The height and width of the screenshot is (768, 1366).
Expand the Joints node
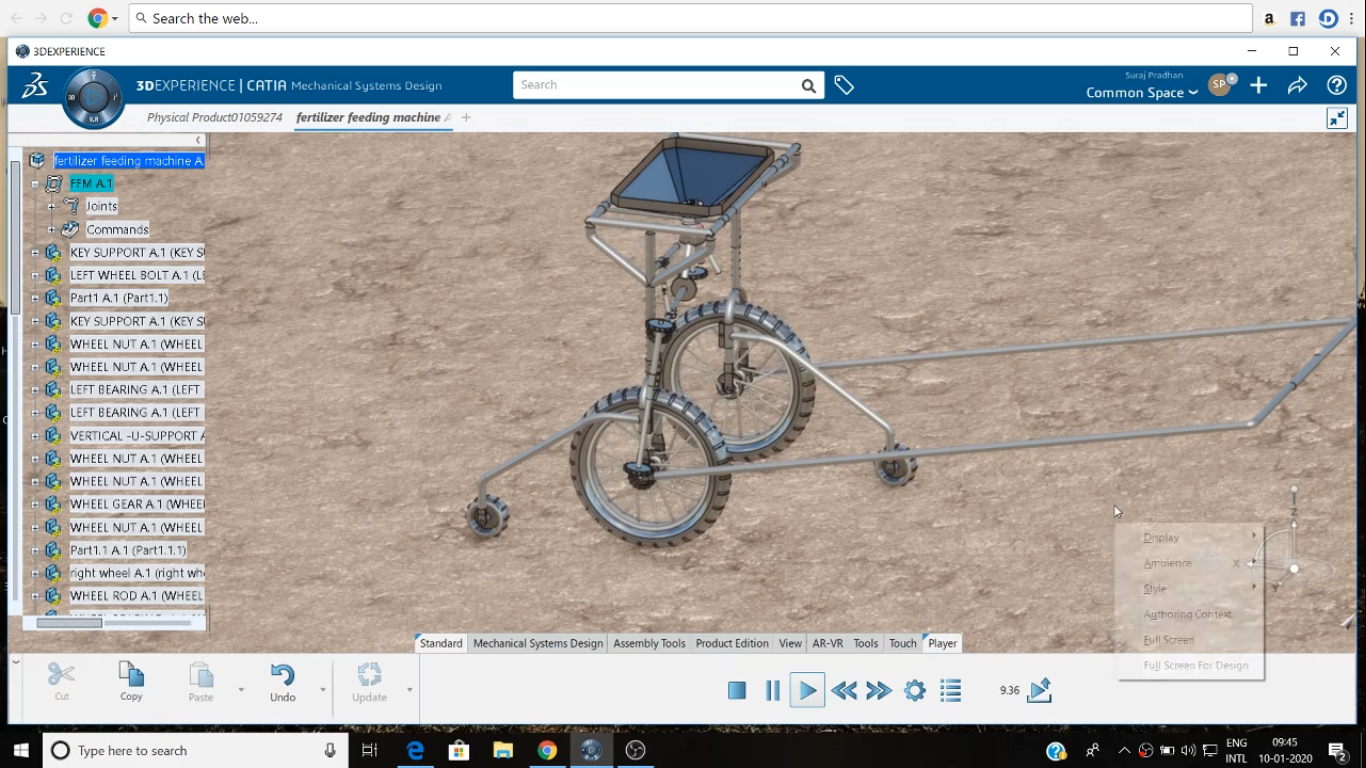pyautogui.click(x=52, y=207)
